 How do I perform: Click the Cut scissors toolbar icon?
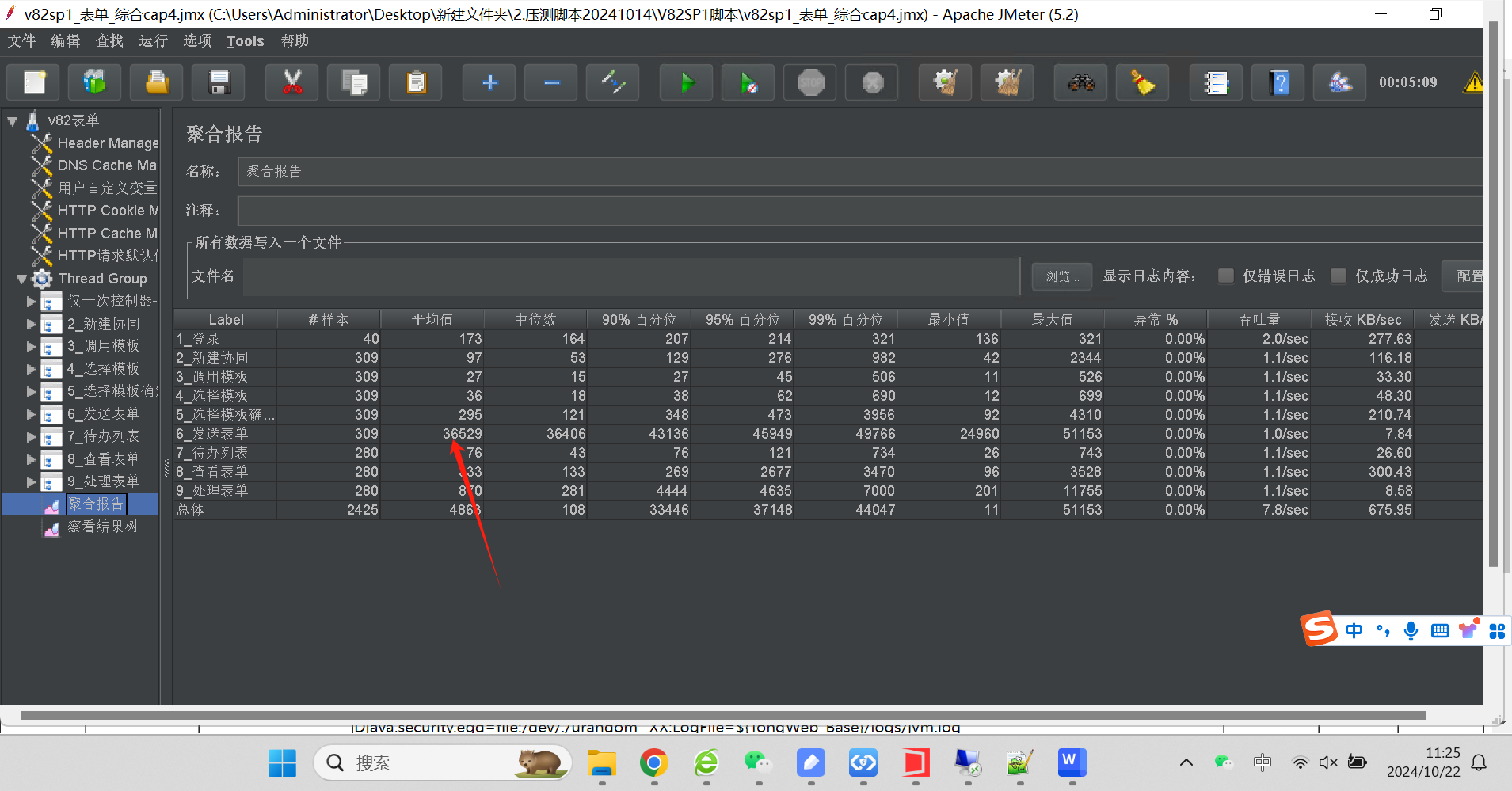tap(292, 82)
